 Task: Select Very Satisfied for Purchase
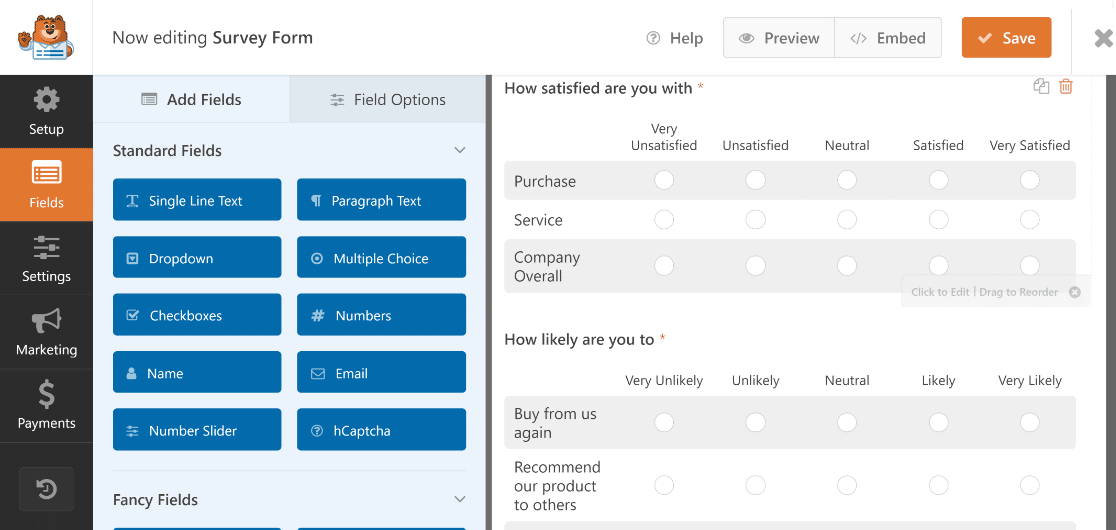1030,180
